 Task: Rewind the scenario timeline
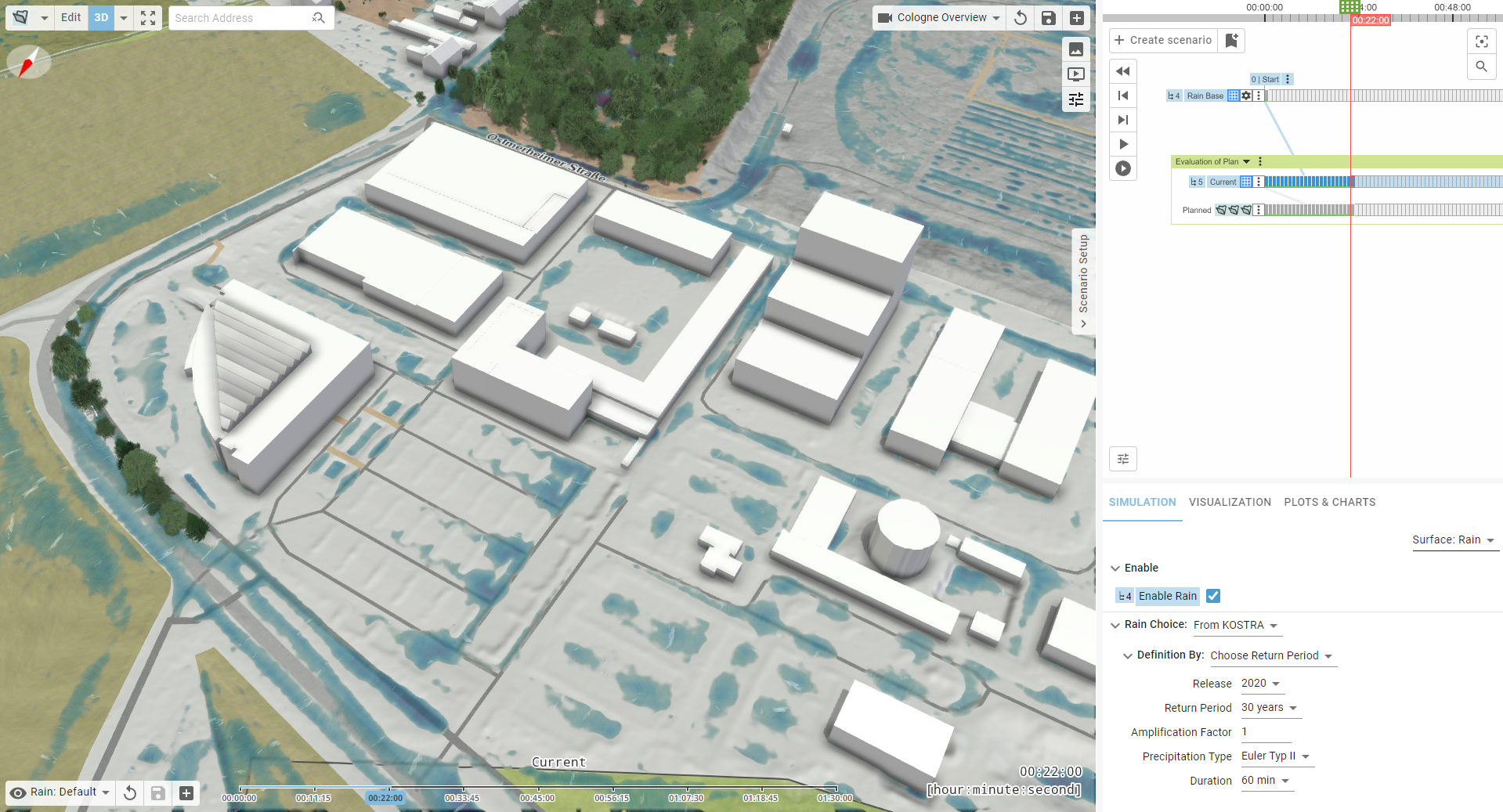tap(1123, 71)
